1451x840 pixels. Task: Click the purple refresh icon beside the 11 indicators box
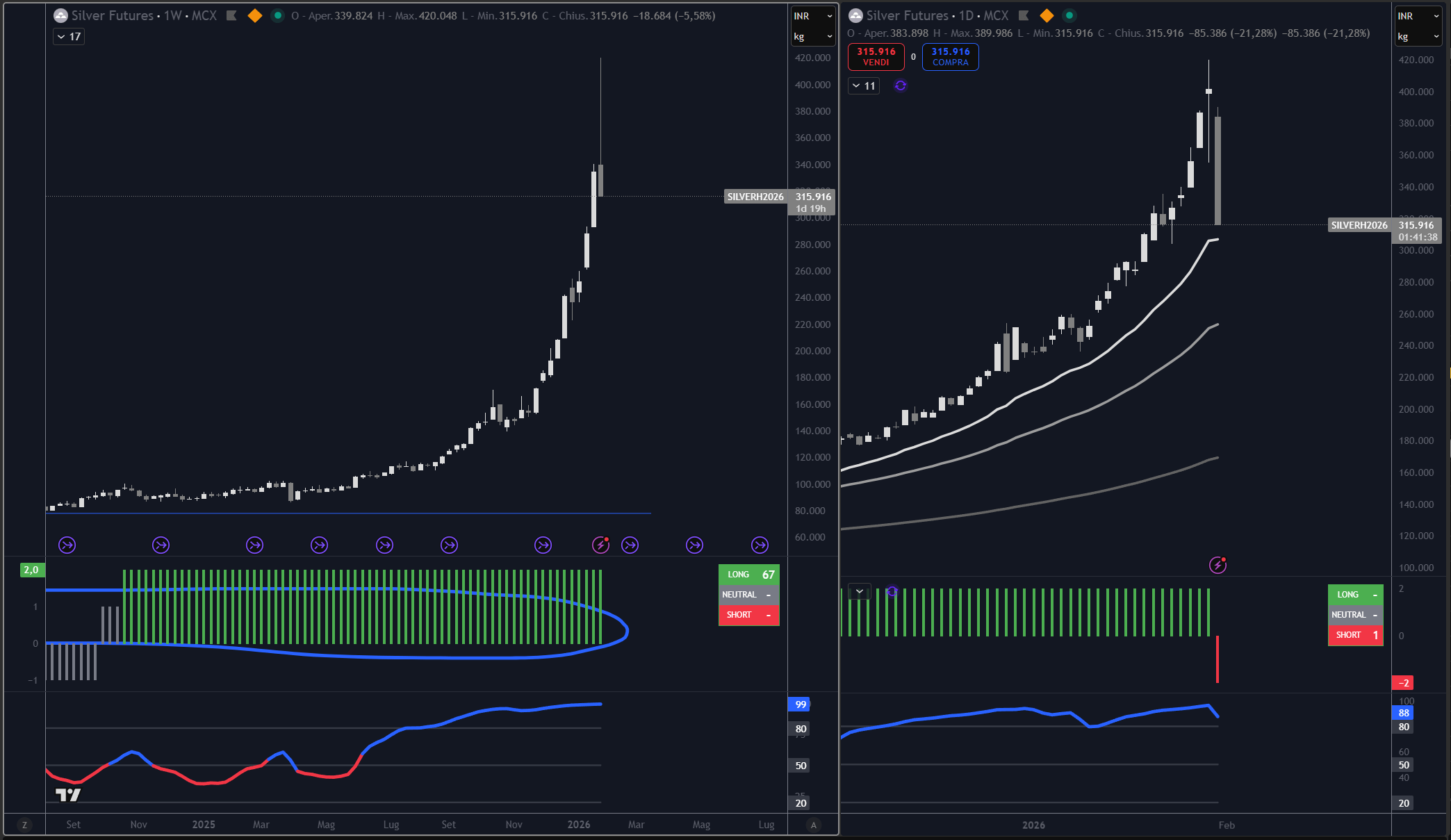[x=901, y=85]
